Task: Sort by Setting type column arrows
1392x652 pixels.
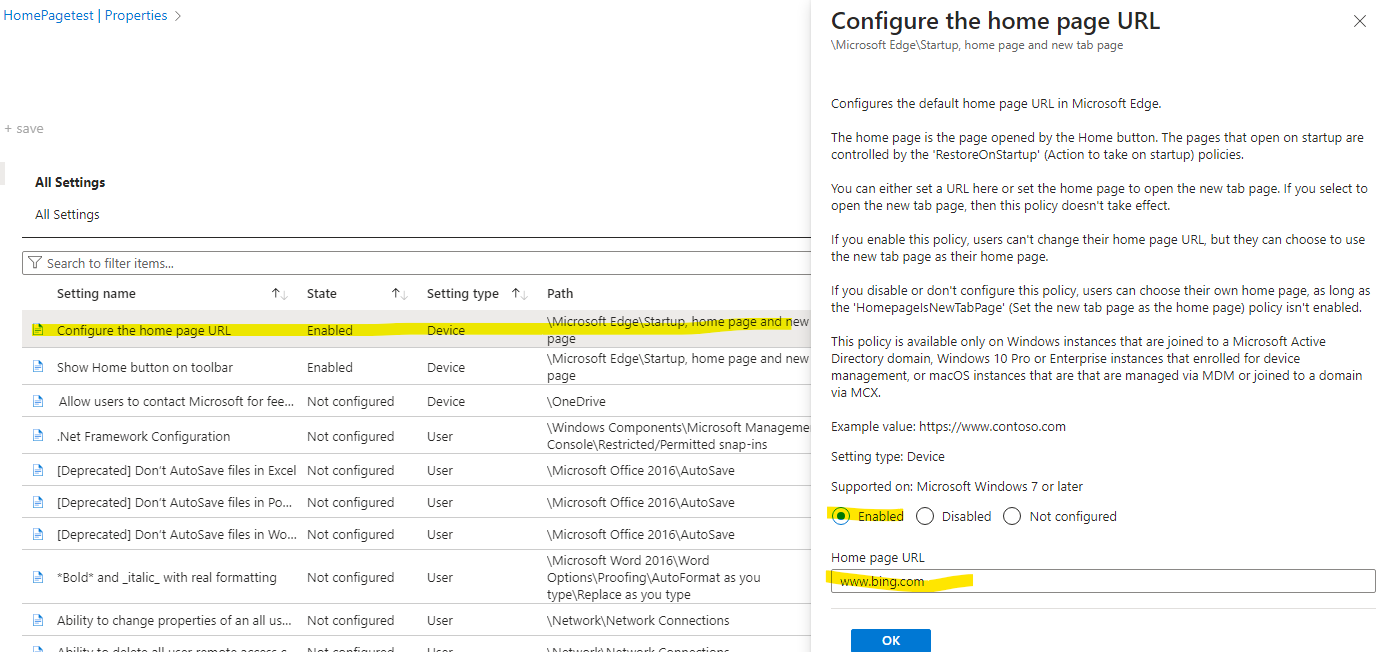Action: (x=519, y=294)
